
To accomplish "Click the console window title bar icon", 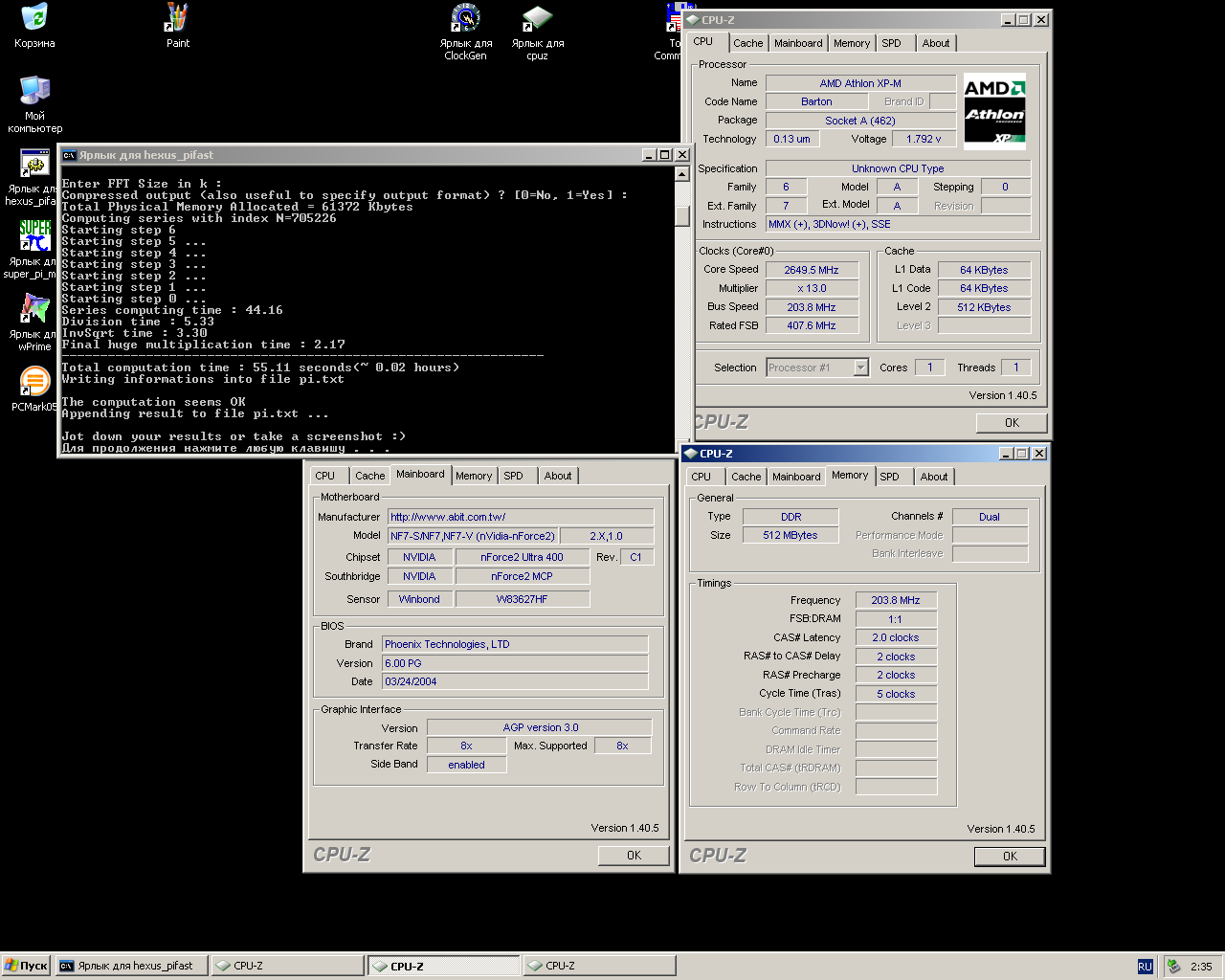I will [69, 155].
